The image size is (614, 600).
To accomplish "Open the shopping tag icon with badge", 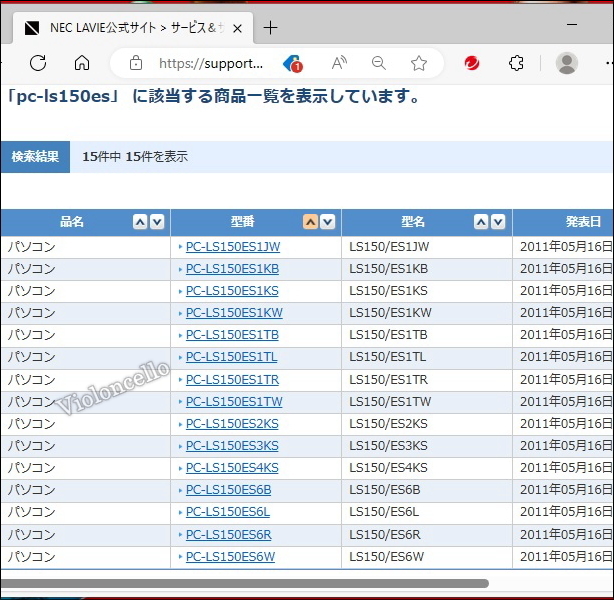I will [x=293, y=63].
